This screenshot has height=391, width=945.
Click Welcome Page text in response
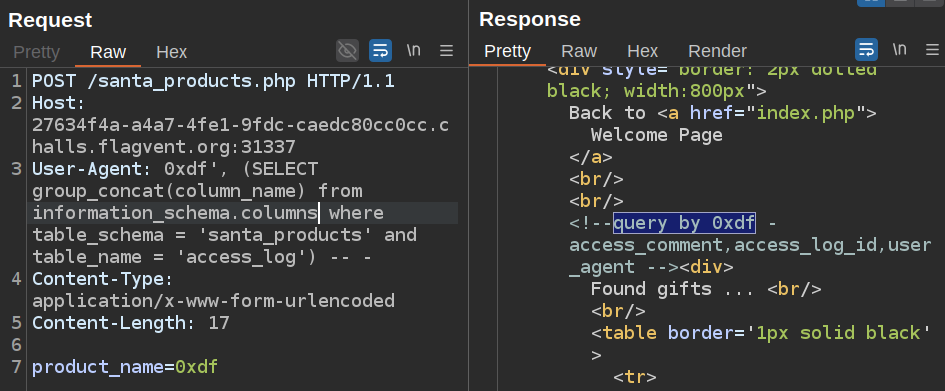tap(657, 134)
